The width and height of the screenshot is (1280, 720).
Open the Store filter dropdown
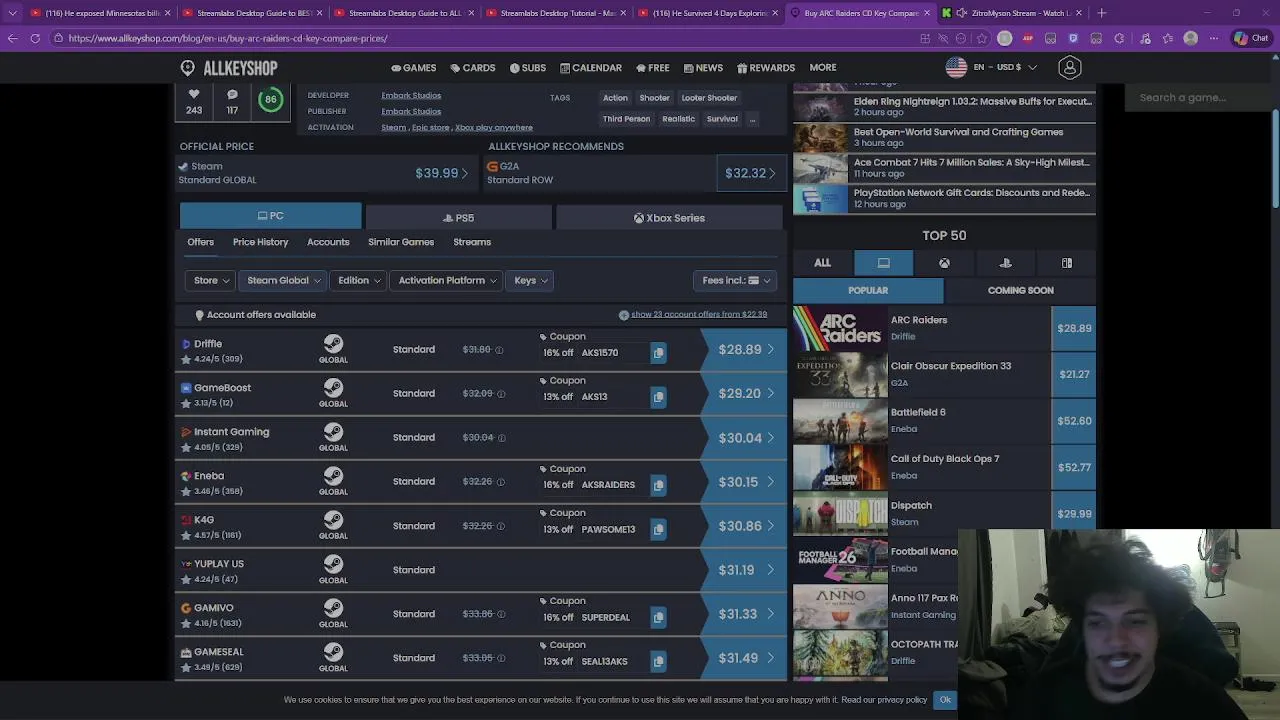(211, 281)
